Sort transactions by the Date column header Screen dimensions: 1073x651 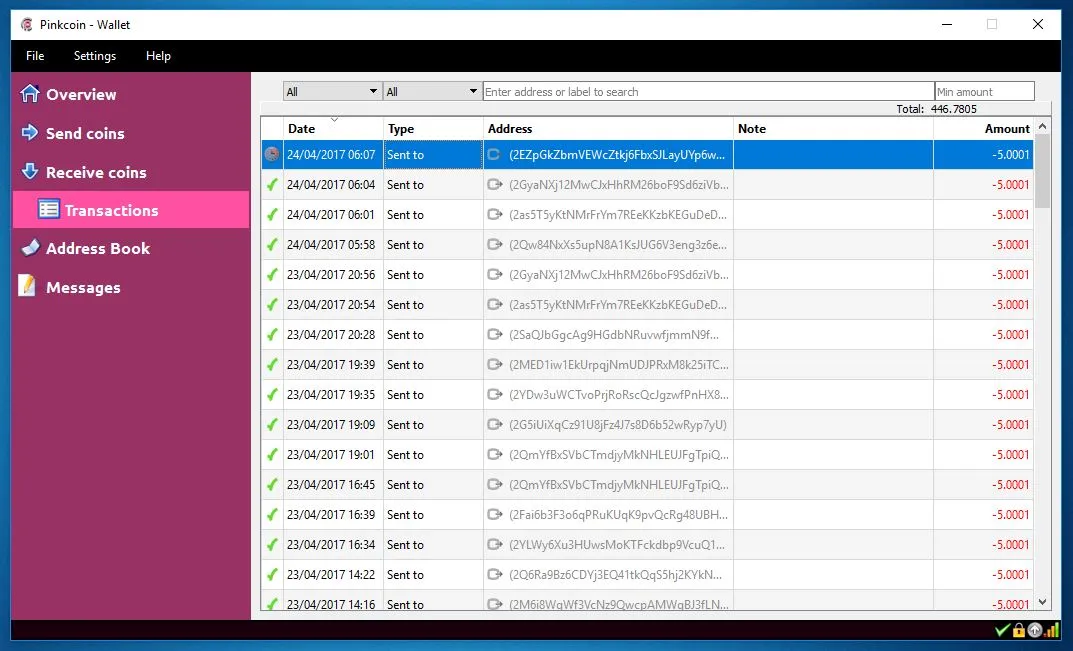click(333, 129)
